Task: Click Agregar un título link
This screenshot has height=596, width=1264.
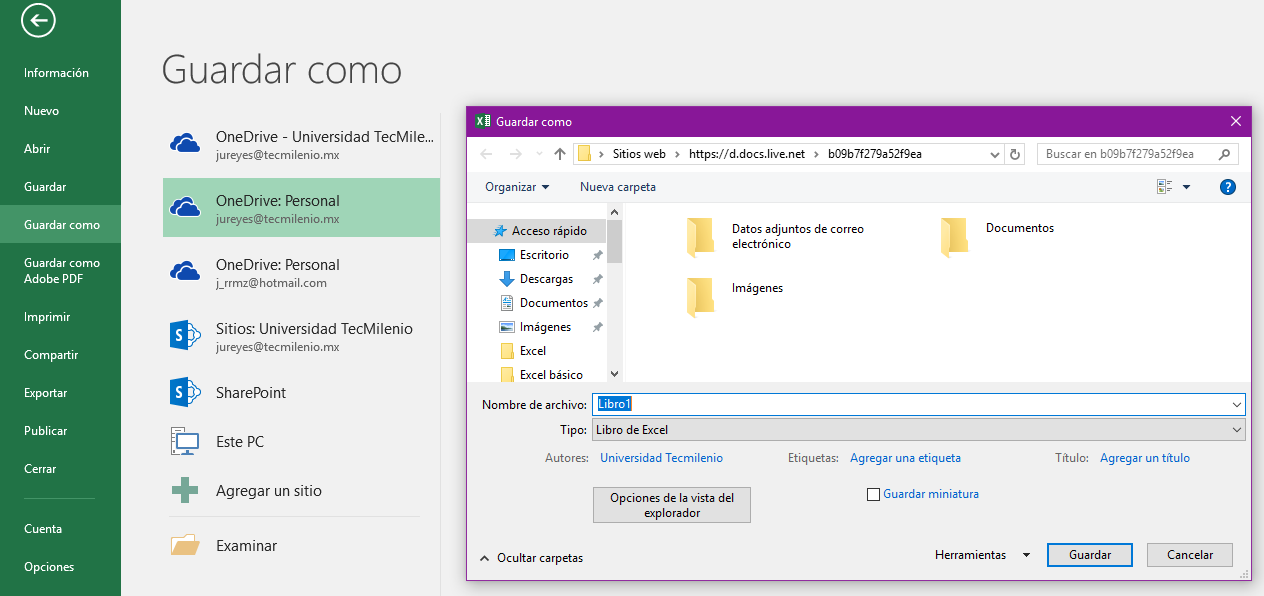Action: point(1145,458)
